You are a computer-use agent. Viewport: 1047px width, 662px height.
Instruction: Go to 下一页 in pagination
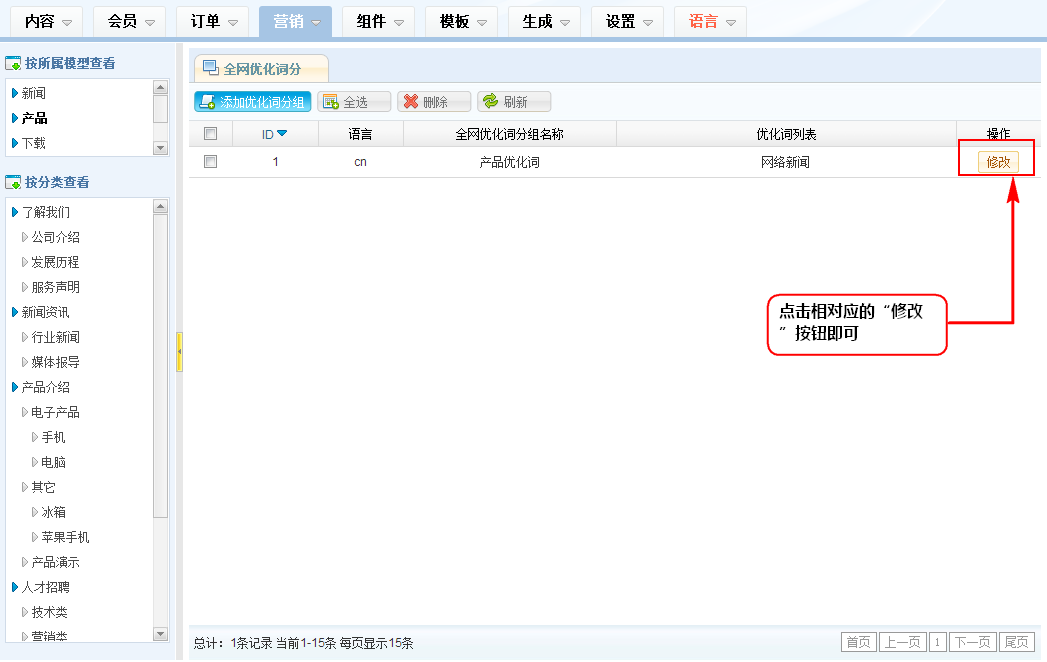point(972,642)
